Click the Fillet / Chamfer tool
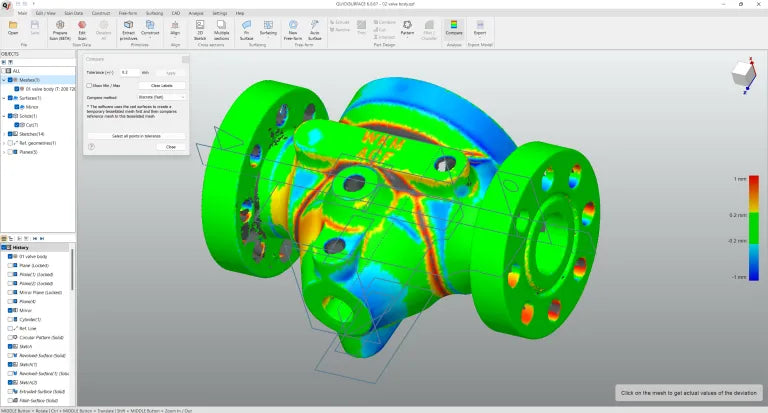768x413 pixels. [429, 29]
